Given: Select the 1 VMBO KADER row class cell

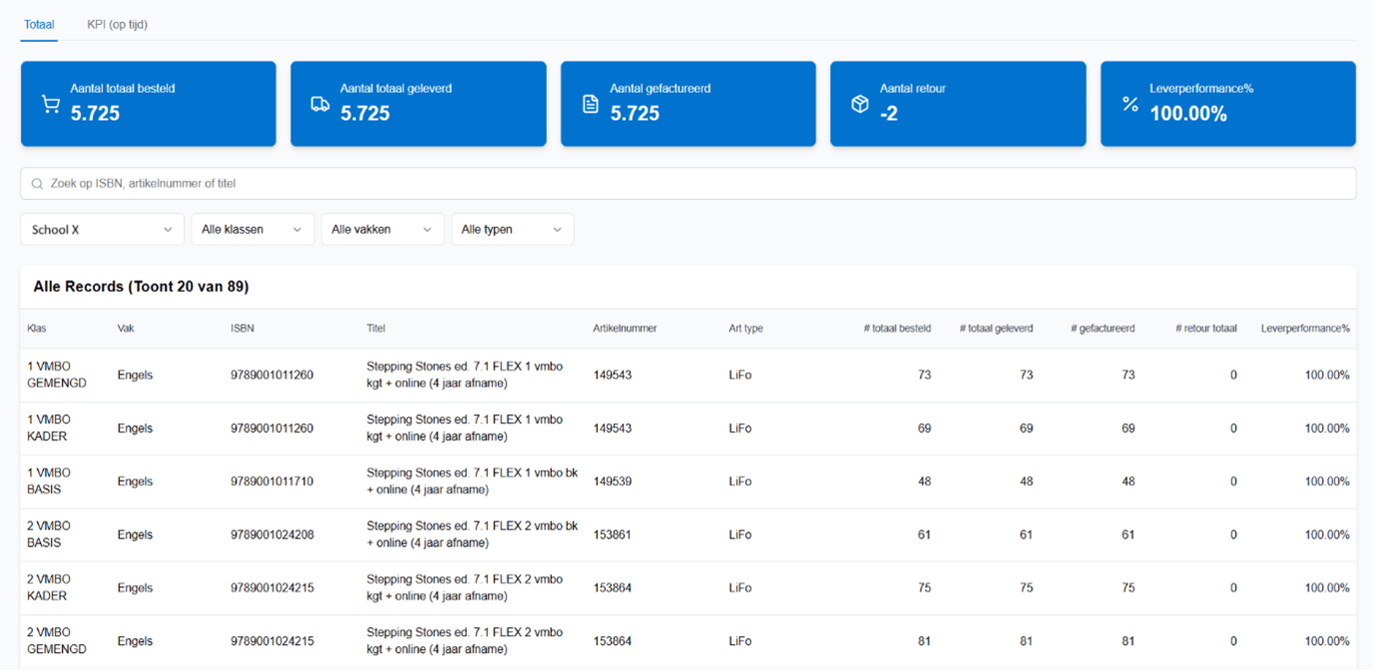Looking at the screenshot, I should click(49, 428).
